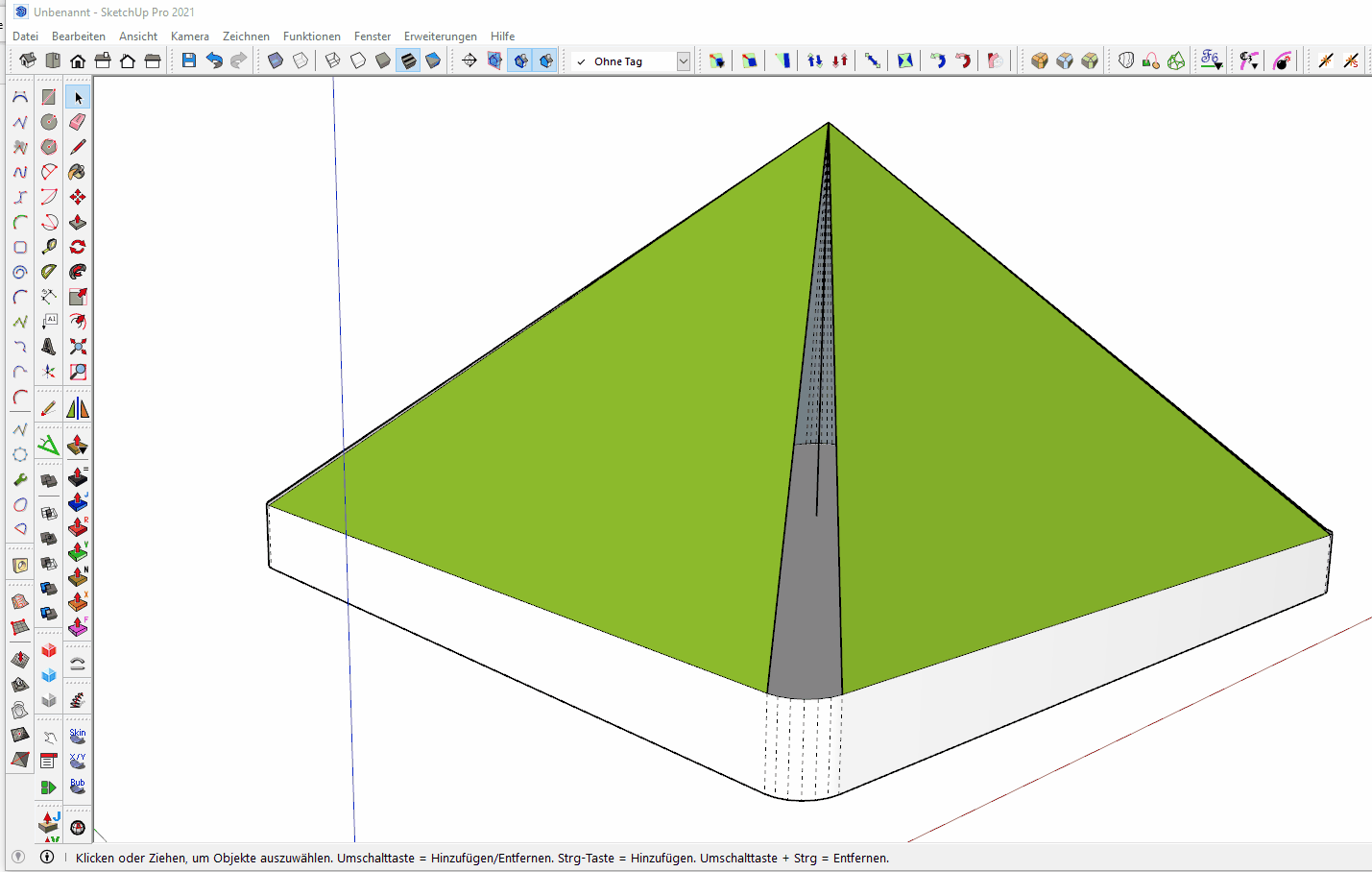Image resolution: width=1372 pixels, height=872 pixels.
Task: Open the Ohne Tag dropdown
Action: pos(683,61)
